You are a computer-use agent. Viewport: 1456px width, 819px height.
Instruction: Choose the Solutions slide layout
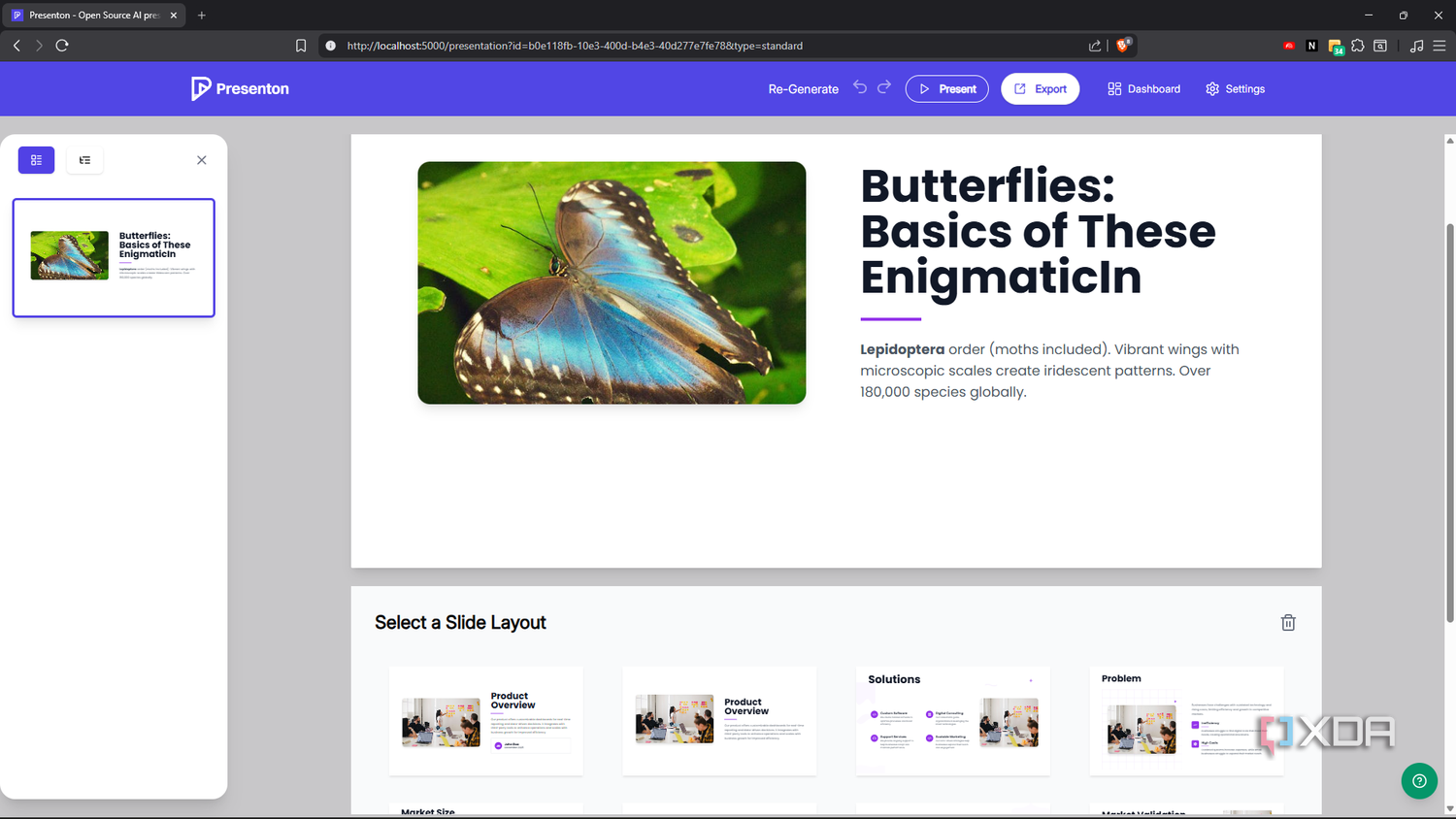(953, 721)
